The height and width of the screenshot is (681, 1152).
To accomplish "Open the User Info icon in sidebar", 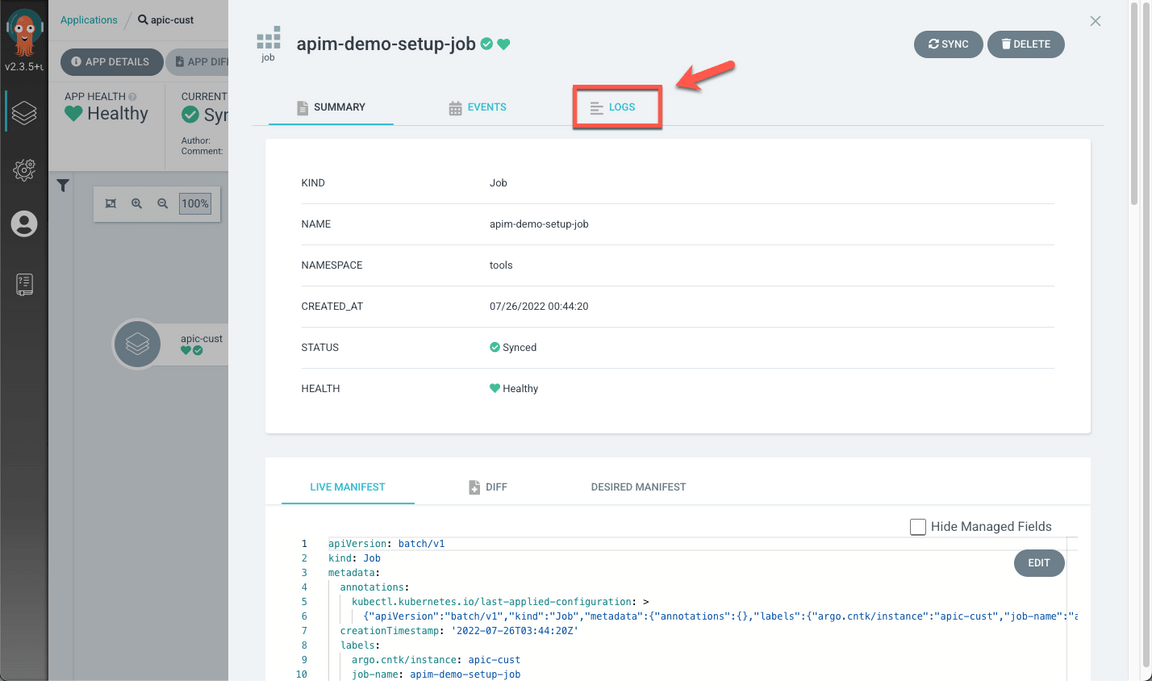I will [x=24, y=224].
